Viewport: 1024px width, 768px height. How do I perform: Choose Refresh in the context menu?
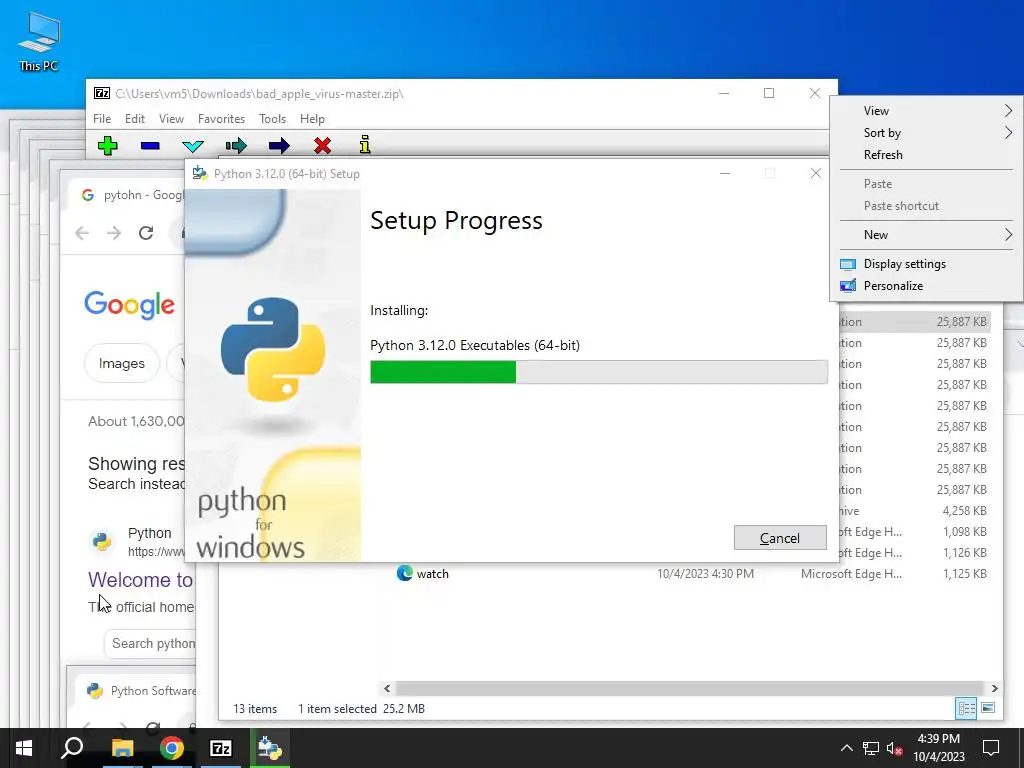click(x=927, y=155)
